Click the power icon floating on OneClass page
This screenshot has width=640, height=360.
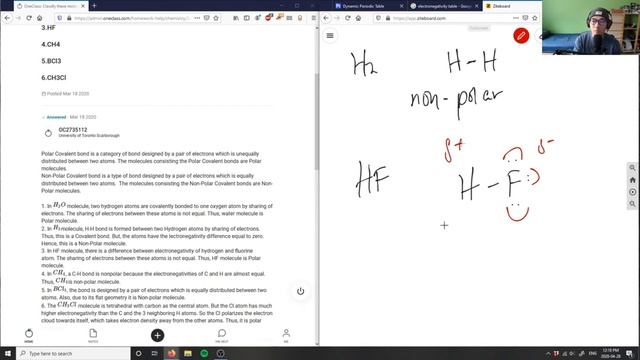[x=300, y=291]
